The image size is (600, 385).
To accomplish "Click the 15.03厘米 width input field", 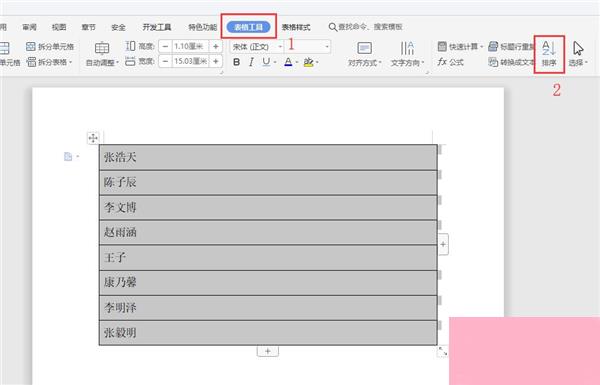I will point(190,61).
